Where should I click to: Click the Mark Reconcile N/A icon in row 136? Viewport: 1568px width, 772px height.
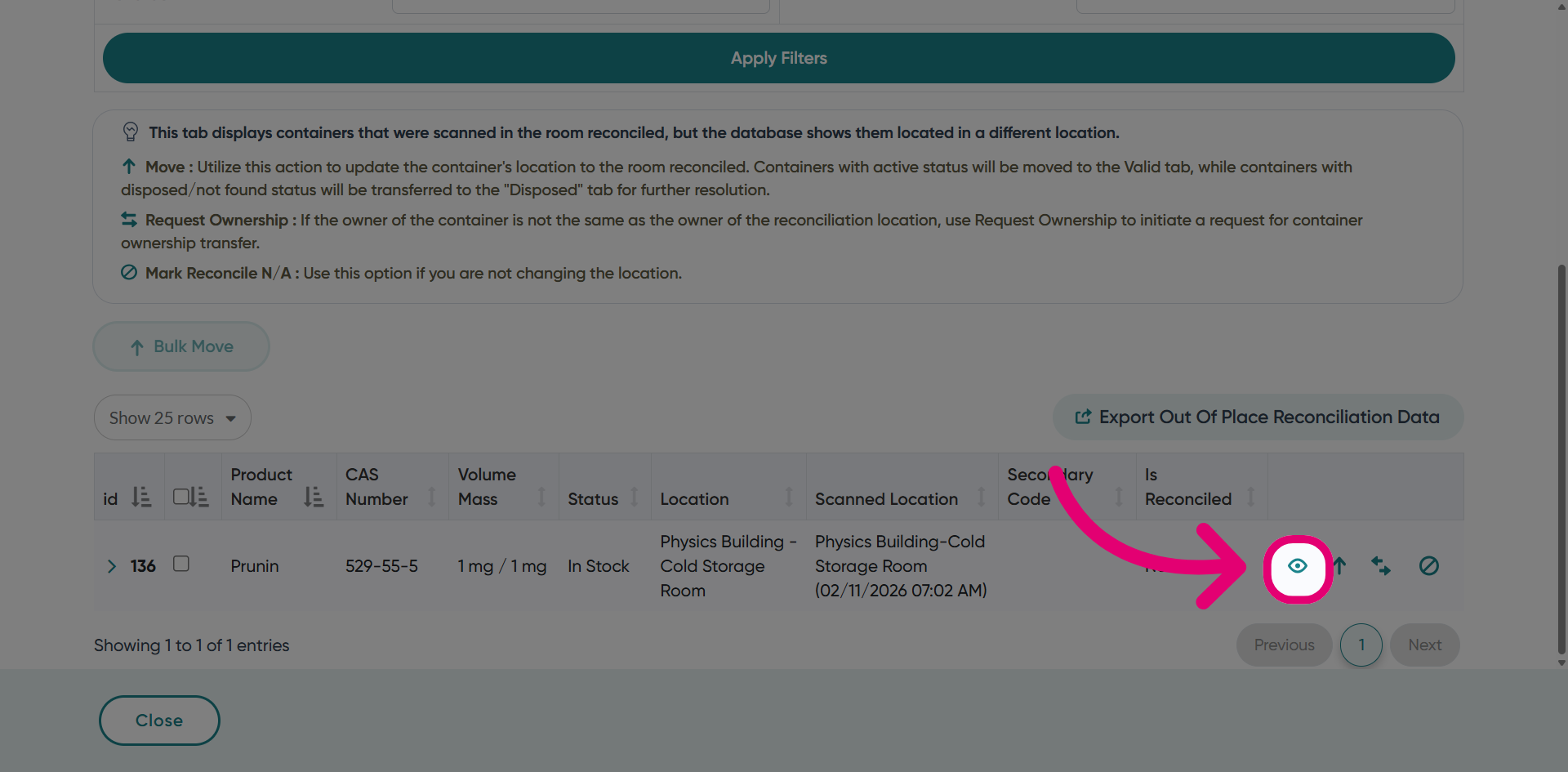point(1428,566)
